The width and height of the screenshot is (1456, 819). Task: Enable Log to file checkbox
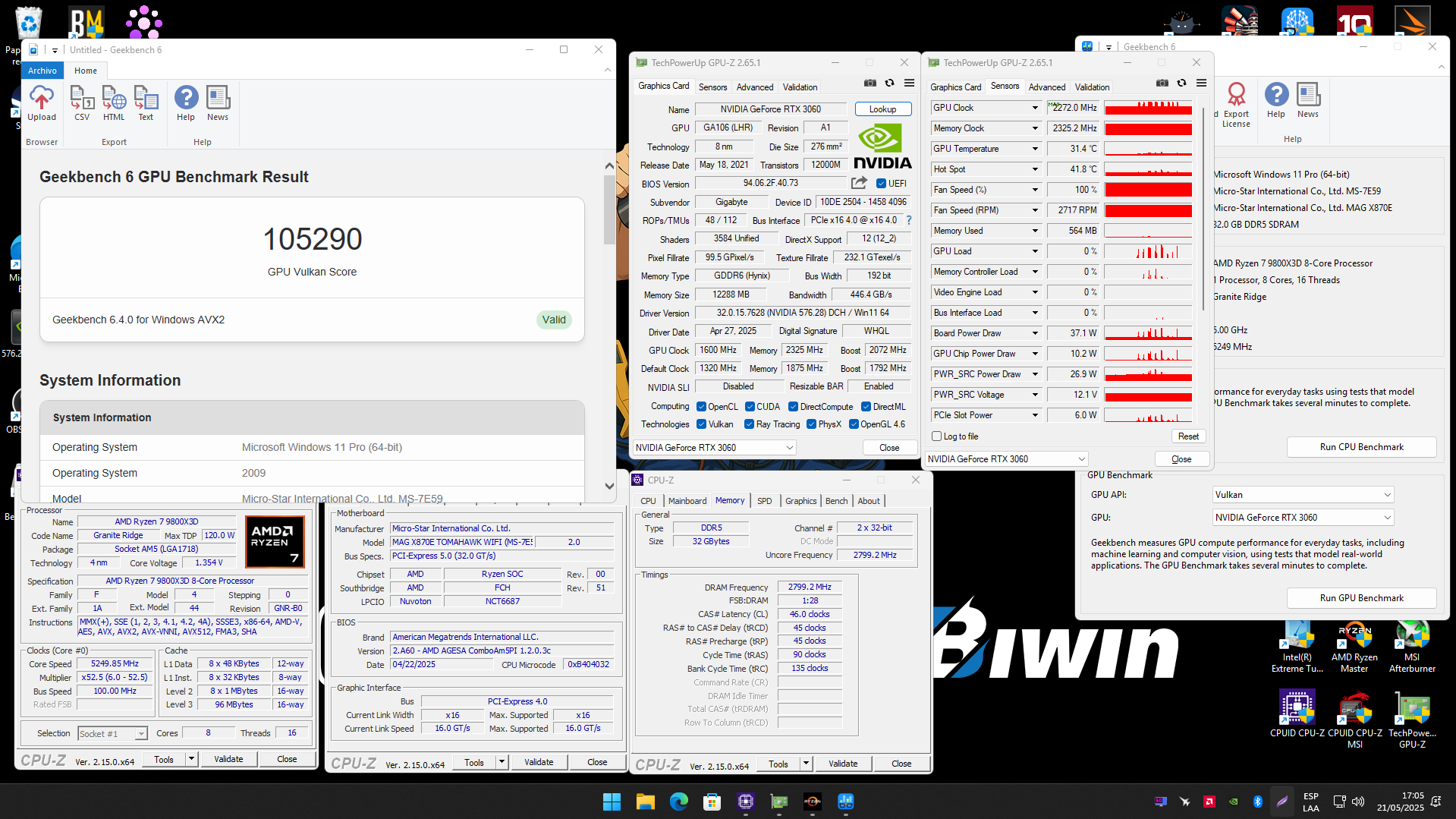(937, 436)
